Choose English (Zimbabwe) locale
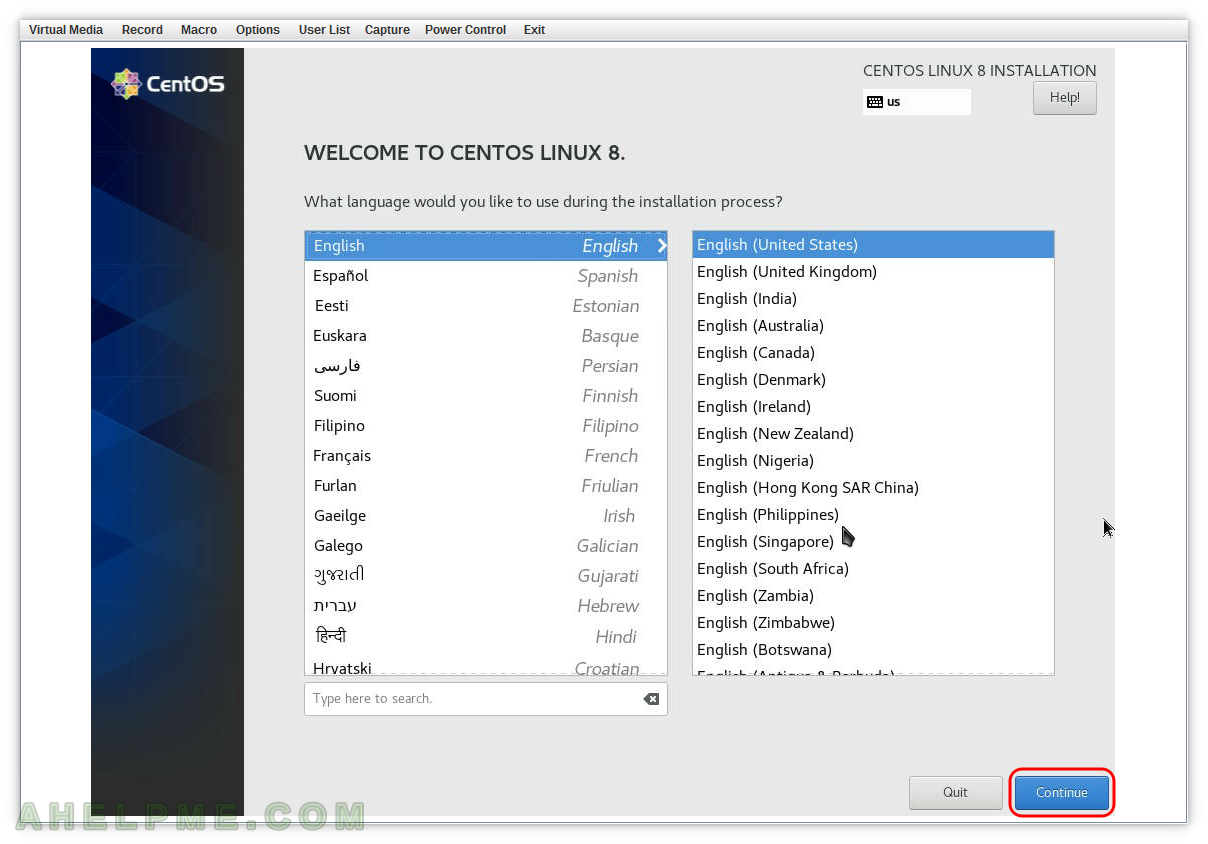Viewport: 1208px width, 844px height. tap(873, 623)
